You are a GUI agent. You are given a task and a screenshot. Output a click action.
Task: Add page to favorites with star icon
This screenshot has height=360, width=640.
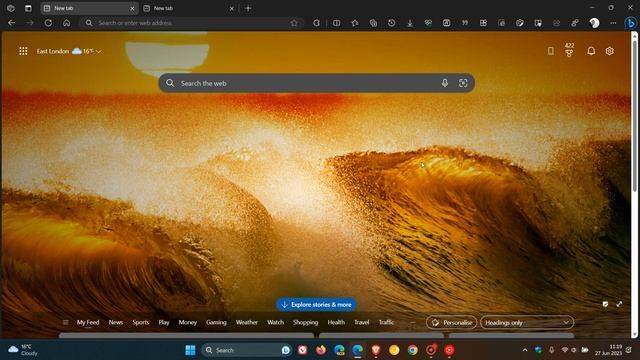pyautogui.click(x=294, y=23)
